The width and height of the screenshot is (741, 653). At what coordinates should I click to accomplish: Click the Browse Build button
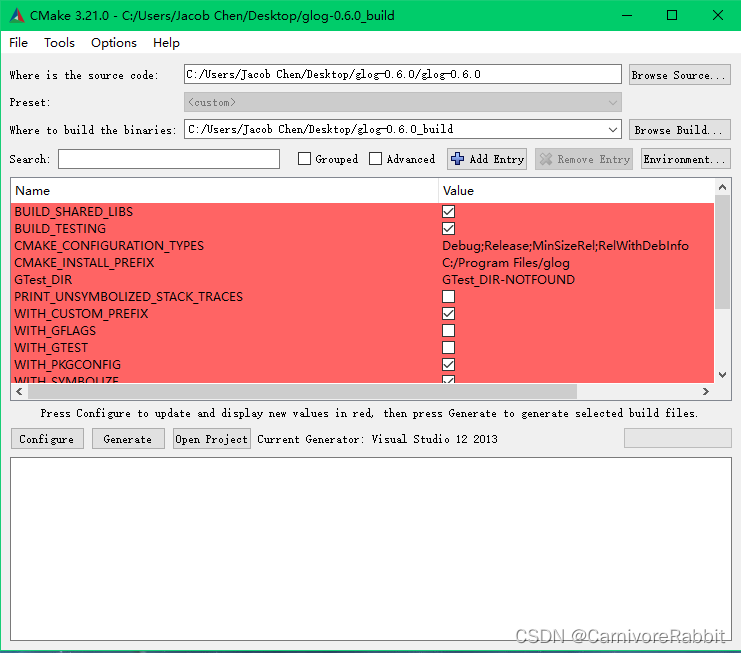pyautogui.click(x=679, y=130)
